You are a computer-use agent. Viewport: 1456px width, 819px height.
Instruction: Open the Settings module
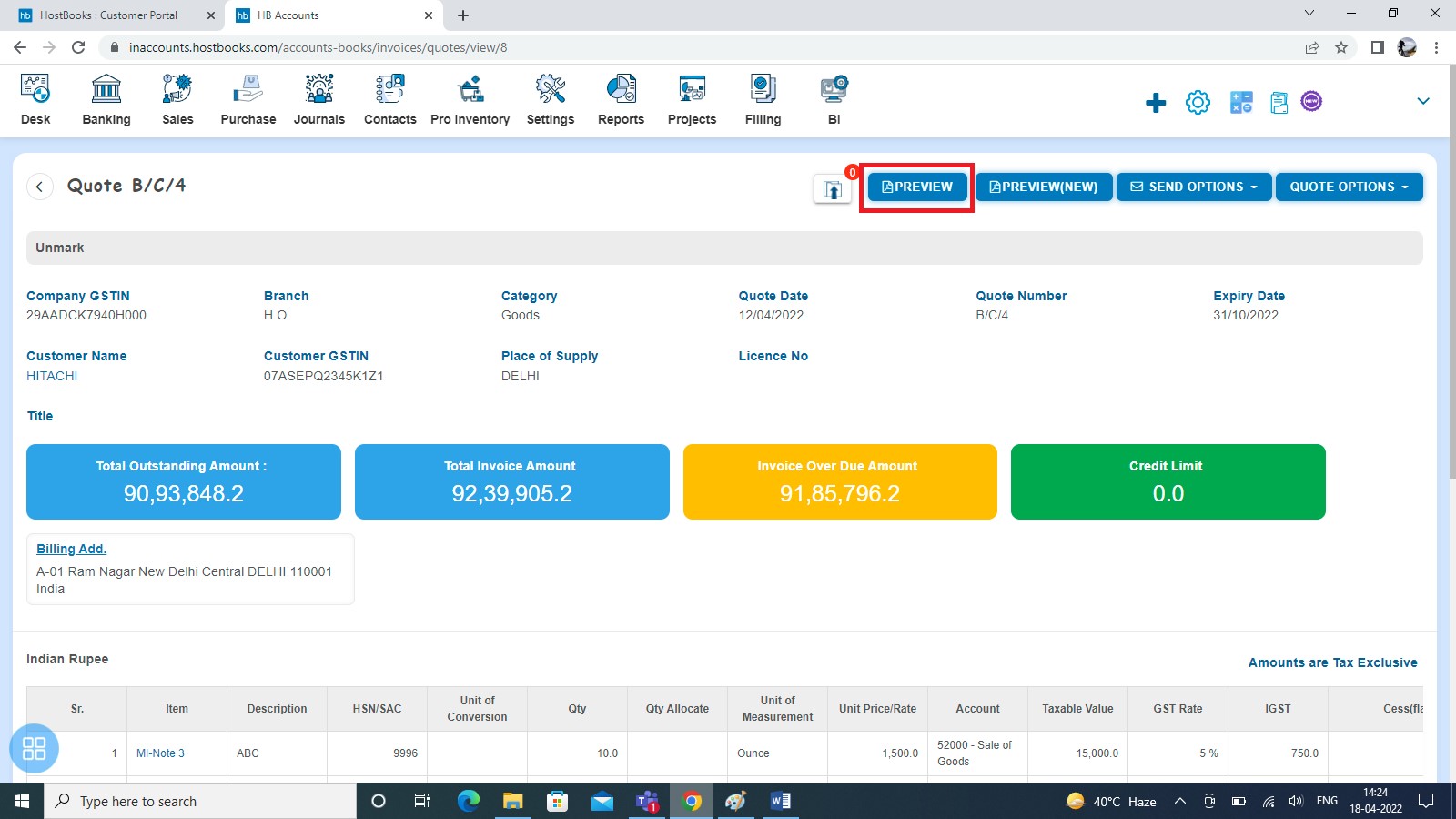pos(551,100)
